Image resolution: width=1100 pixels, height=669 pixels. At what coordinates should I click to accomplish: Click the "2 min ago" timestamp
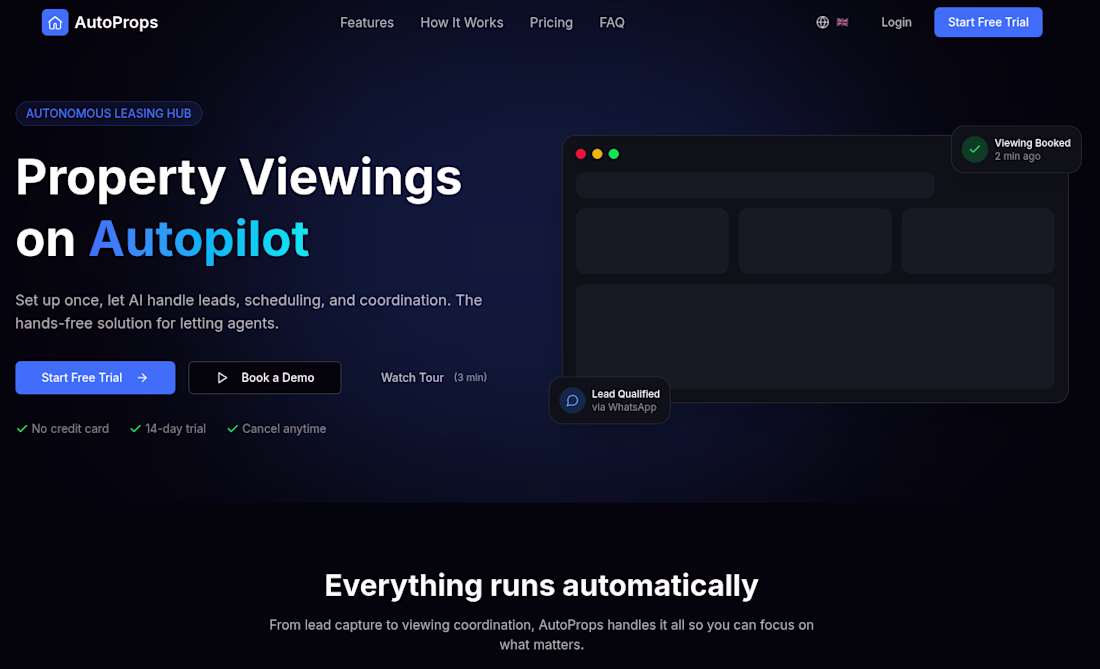[1017, 156]
